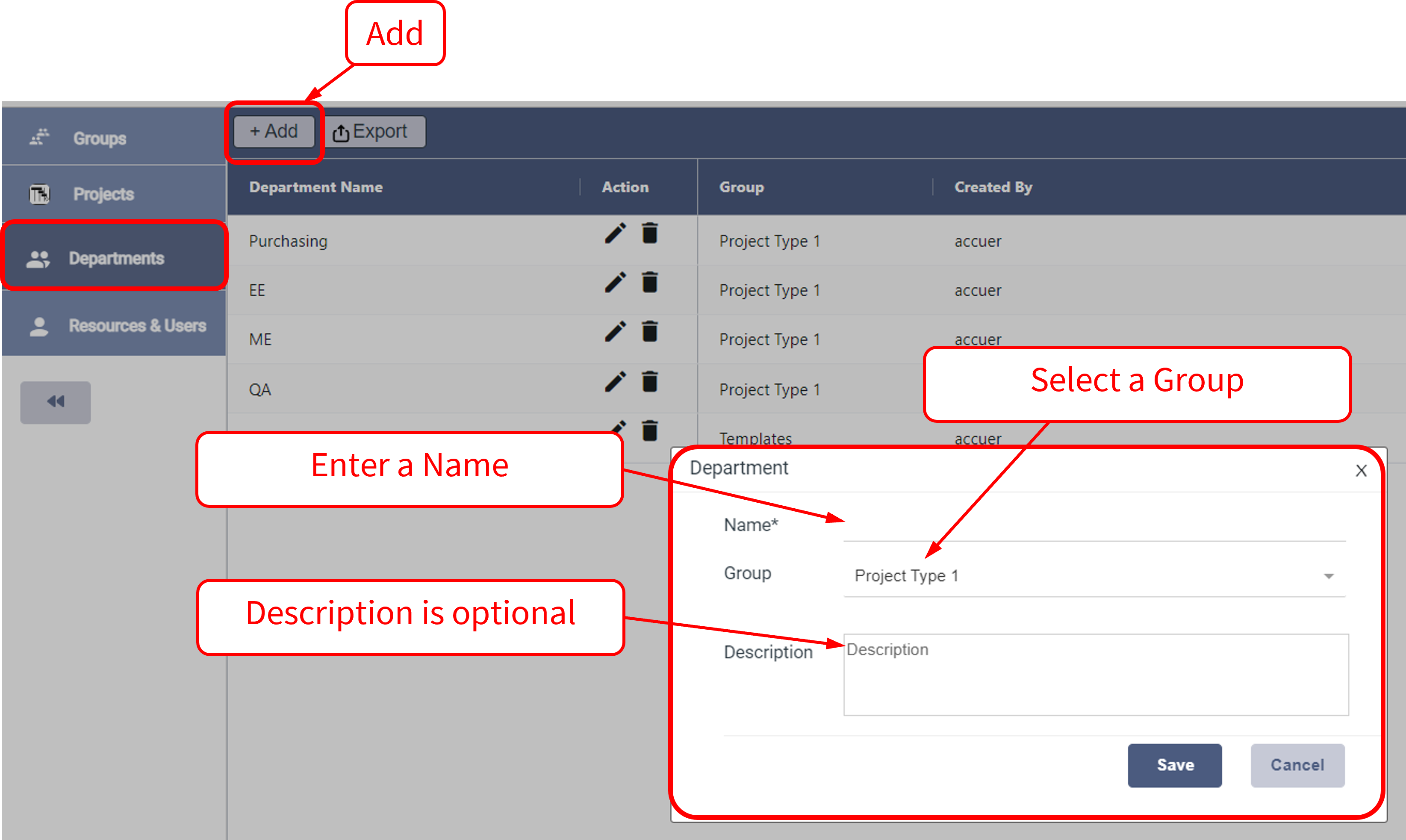Delete the Purchasing department row
Screen dimensions: 1406x840
coord(650,233)
